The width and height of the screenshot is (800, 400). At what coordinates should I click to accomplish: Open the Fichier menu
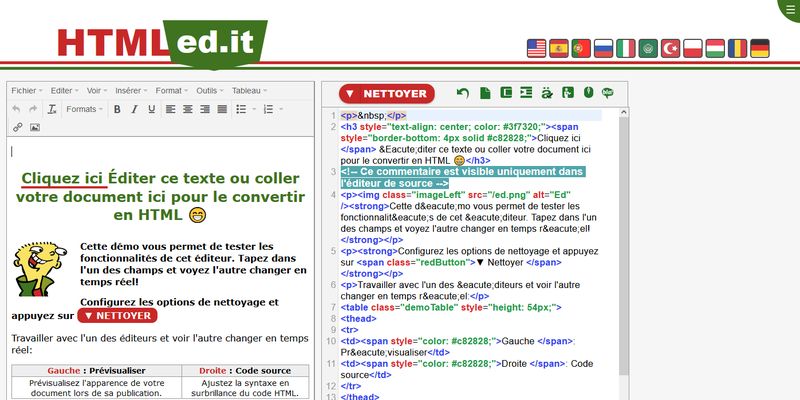pyautogui.click(x=27, y=90)
